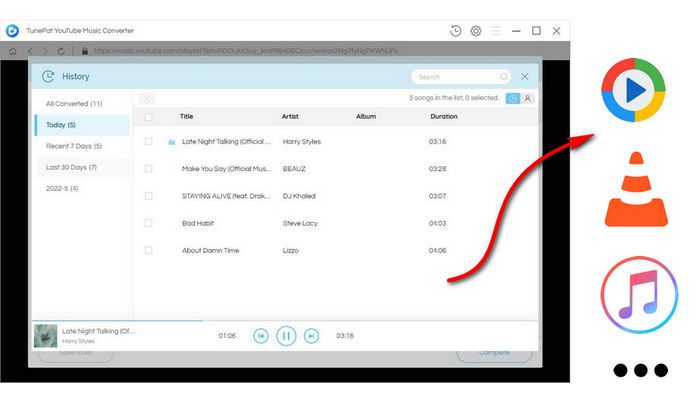Check STAYING ALIVE row checkbox
The image size is (700, 410).
tap(148, 196)
